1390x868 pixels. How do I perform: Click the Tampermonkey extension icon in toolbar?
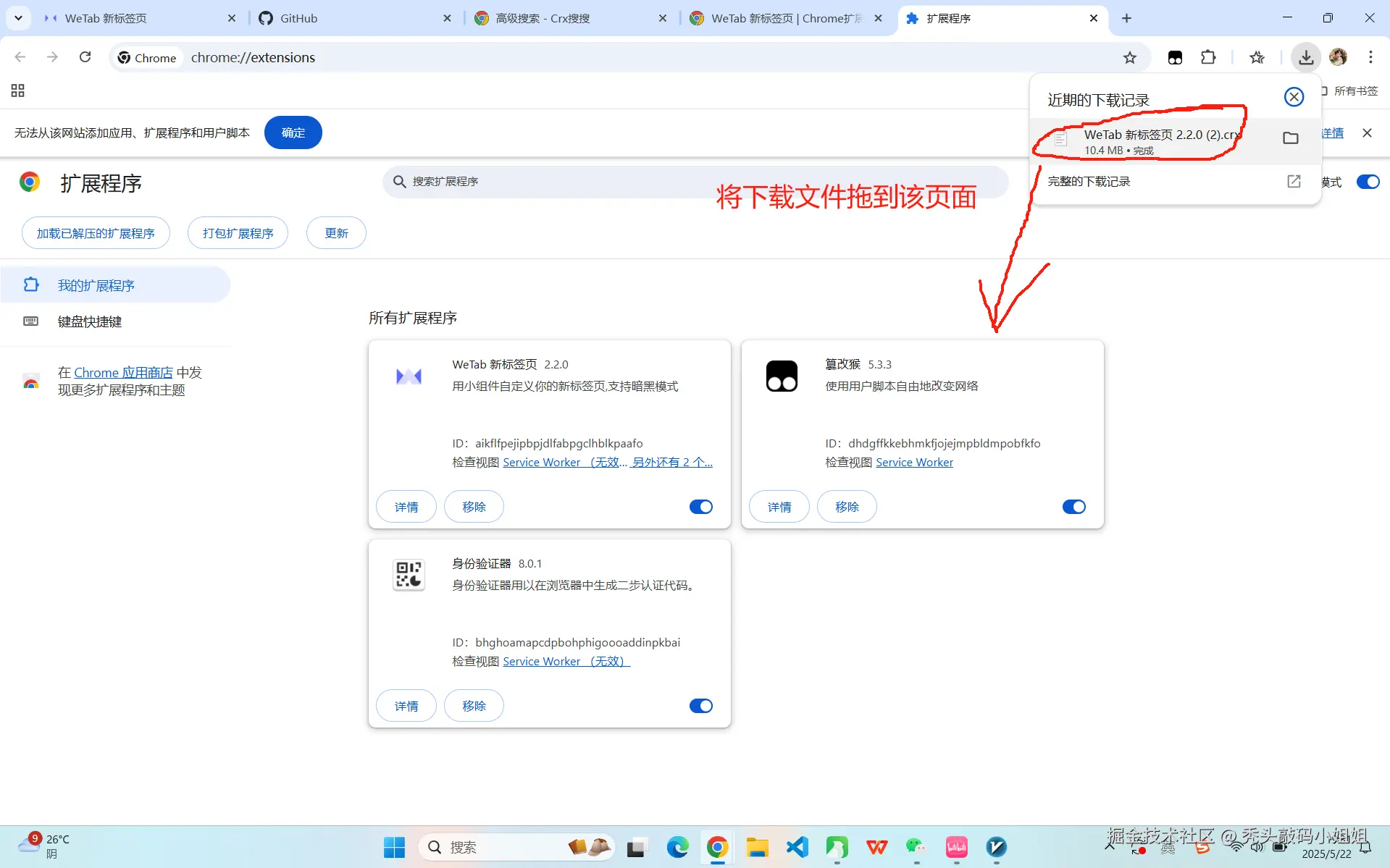point(1175,58)
